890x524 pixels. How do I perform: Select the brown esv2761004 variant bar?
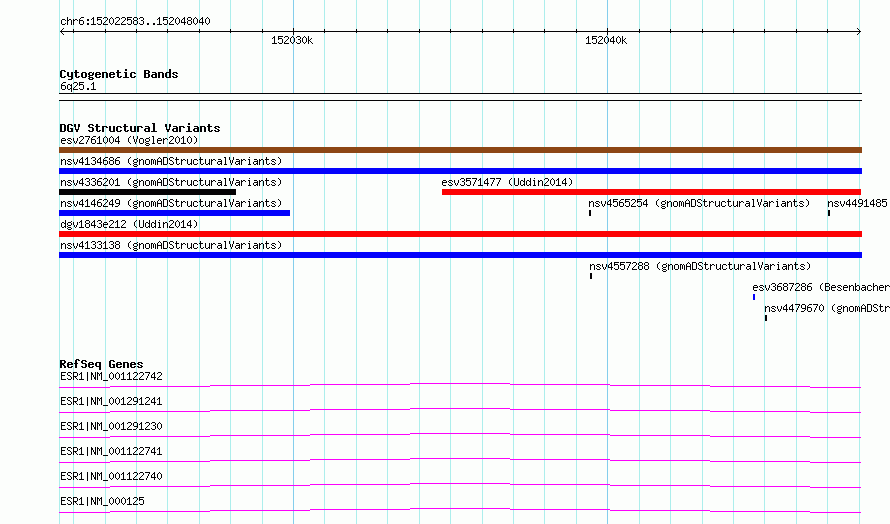460,150
